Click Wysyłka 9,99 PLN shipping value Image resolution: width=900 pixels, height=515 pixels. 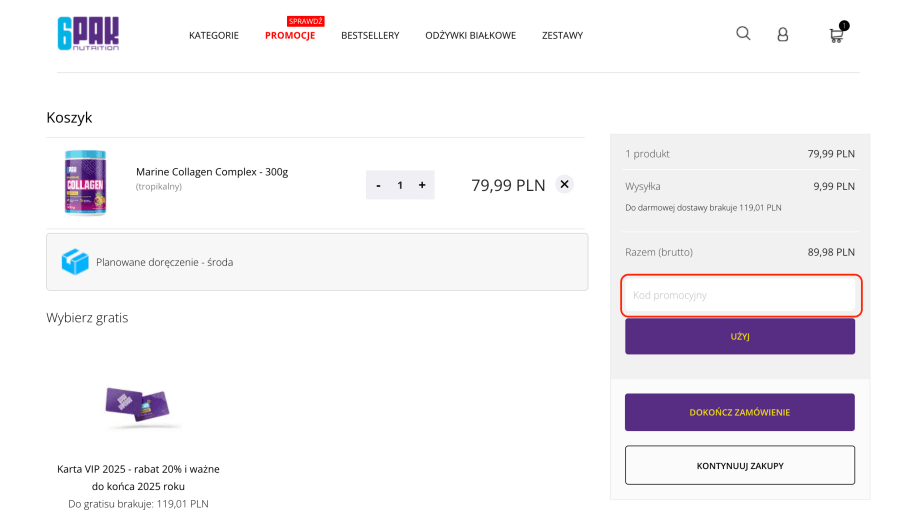[x=834, y=186]
